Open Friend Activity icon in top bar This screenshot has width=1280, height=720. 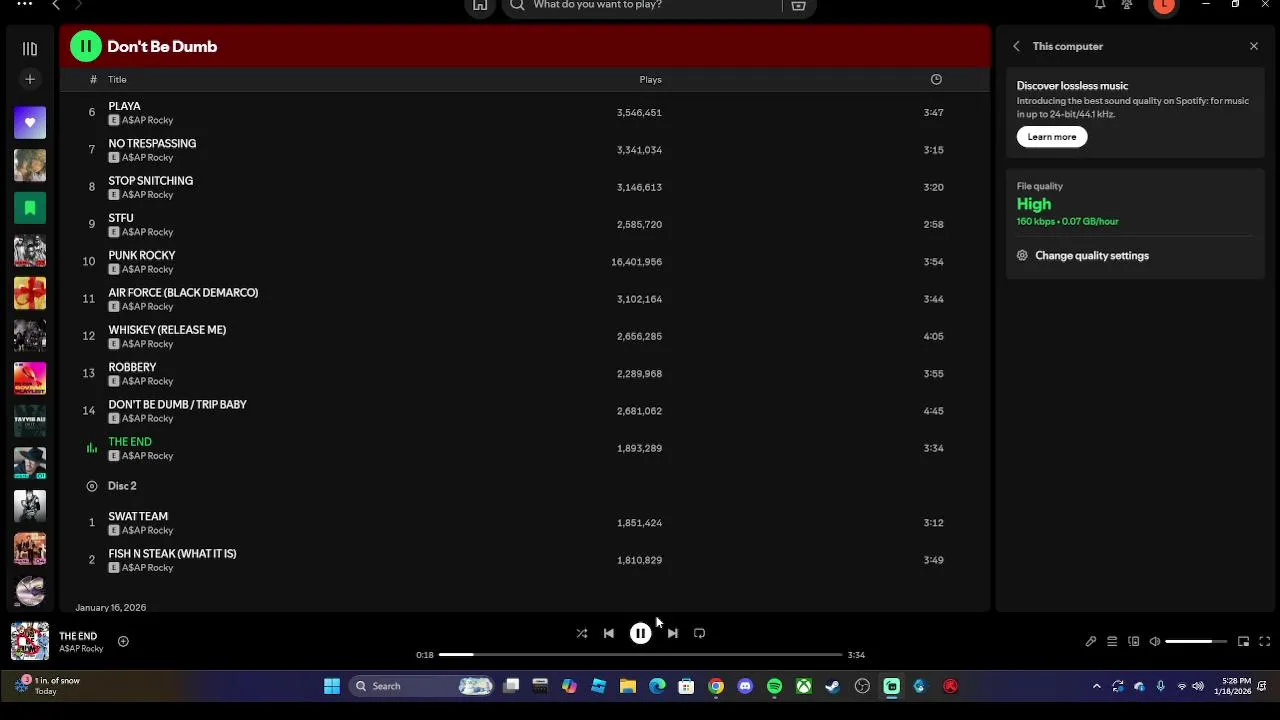click(1127, 5)
